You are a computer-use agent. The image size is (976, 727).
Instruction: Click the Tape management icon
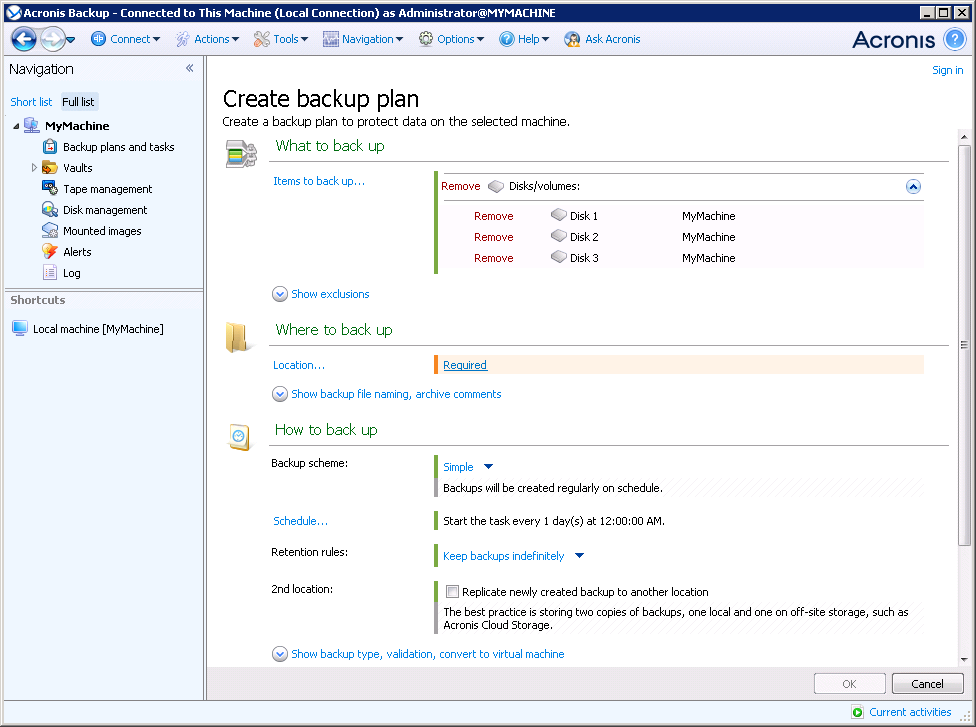tap(50, 188)
